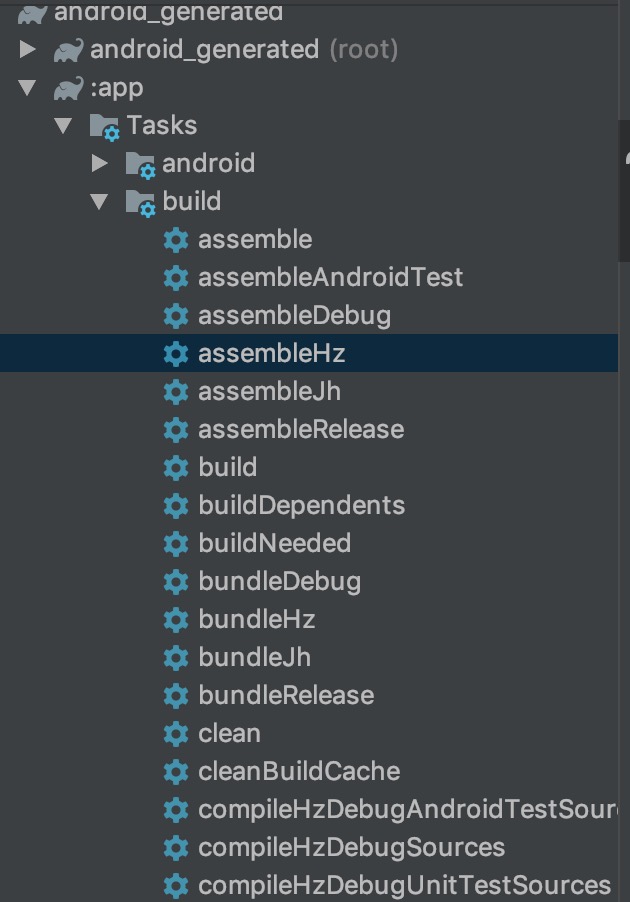Click the gear icon beside buildNeeded
630x902 pixels.
click(x=177, y=543)
